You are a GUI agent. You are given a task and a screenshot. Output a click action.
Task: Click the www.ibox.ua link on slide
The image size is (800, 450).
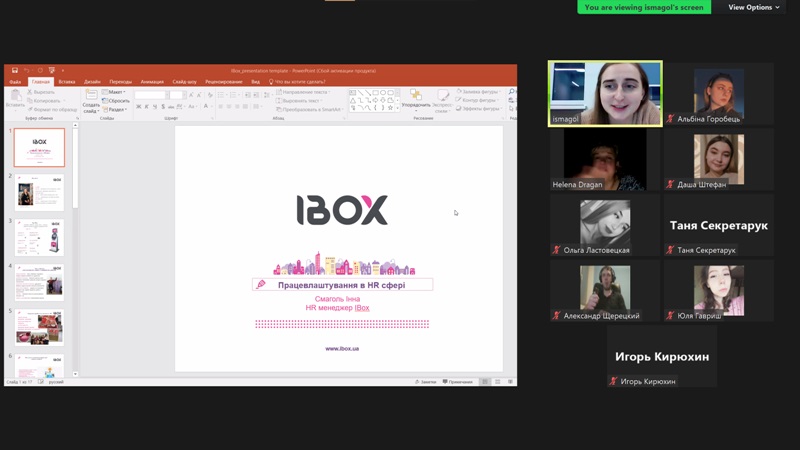342,348
